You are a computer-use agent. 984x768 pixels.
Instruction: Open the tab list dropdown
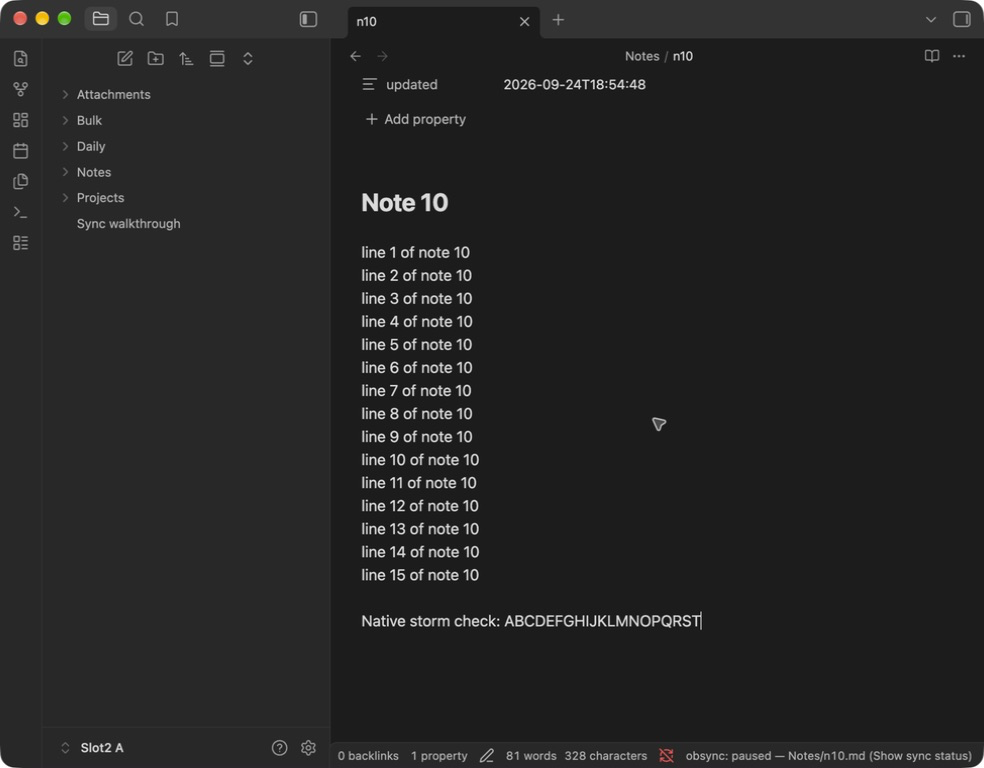[x=931, y=19]
